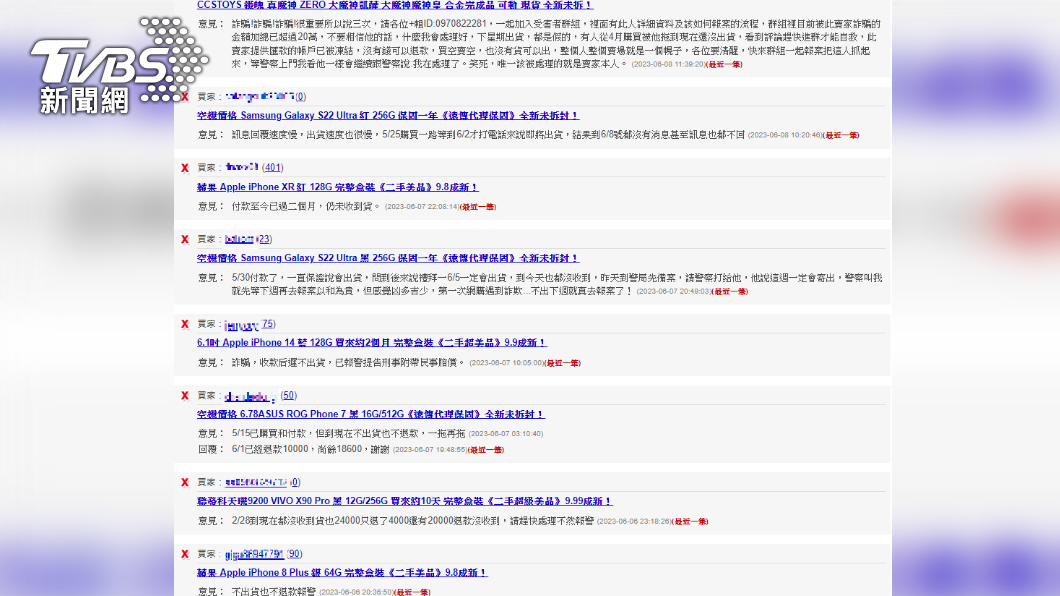The image size is (1060, 596).
Task: Click the red X icon beside the S22 Ultra 紅 review
Action: coord(185,97)
